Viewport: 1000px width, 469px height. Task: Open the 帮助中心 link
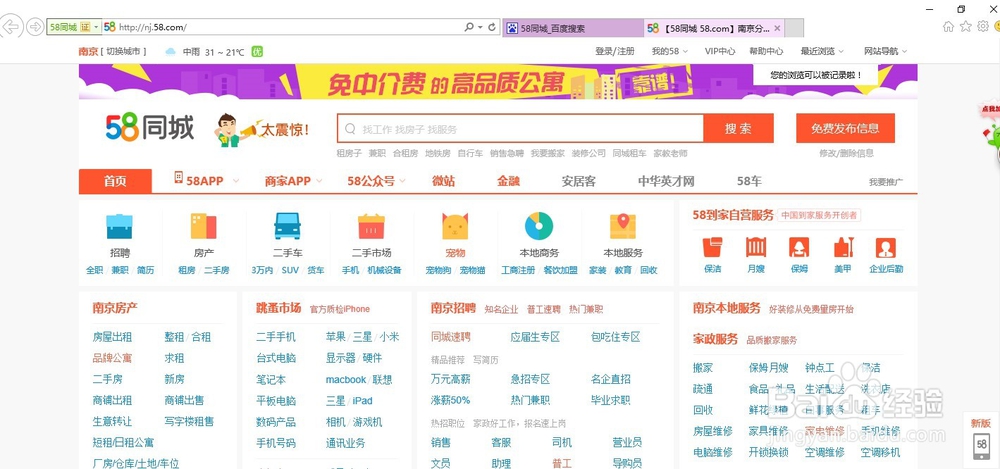[x=766, y=51]
